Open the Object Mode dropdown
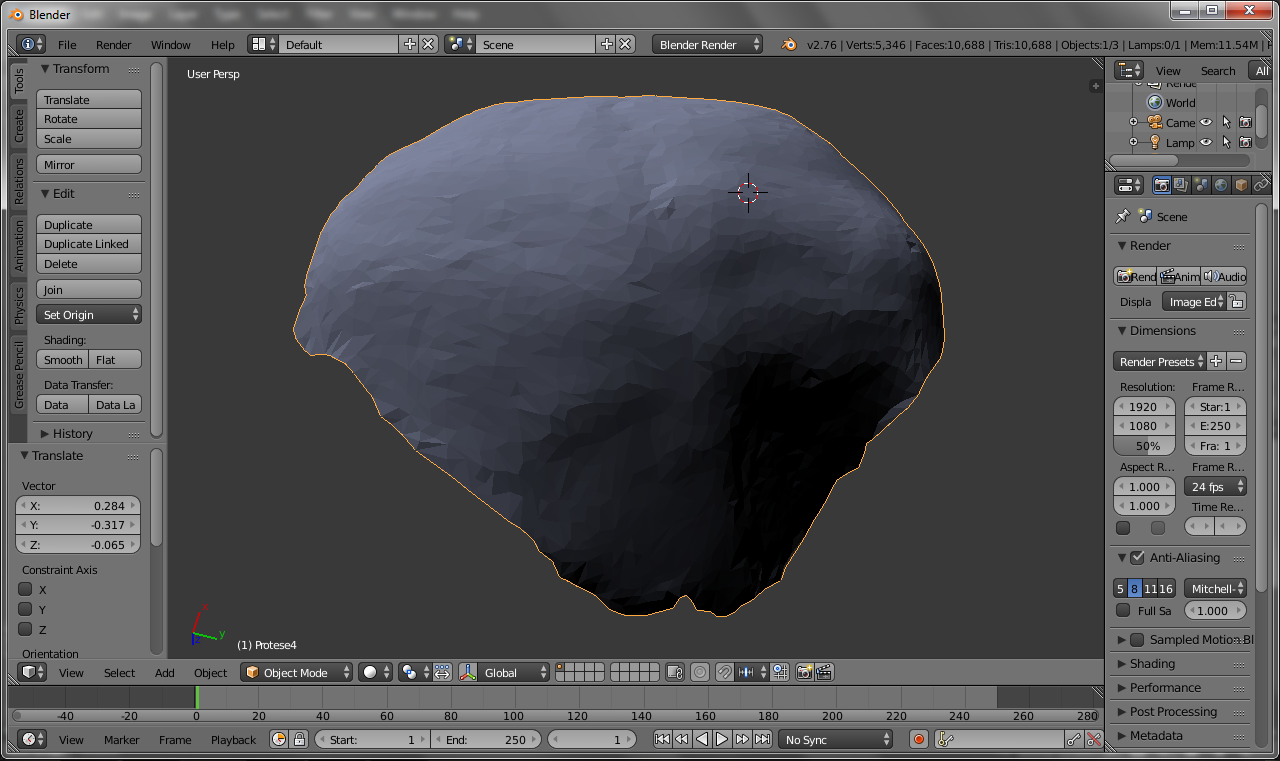Screen dimensions: 1280x761 click(297, 673)
